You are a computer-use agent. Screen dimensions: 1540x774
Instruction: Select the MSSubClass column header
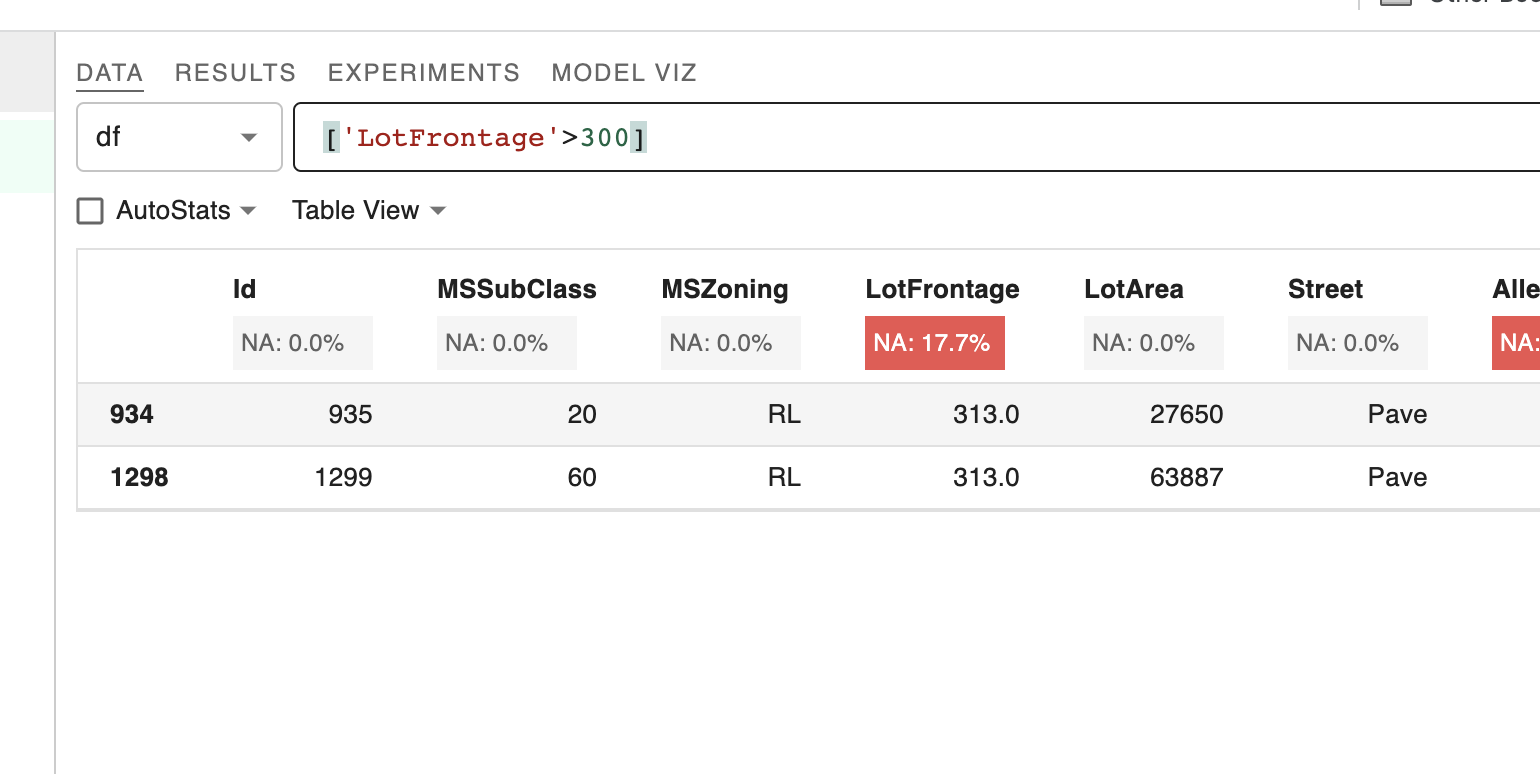click(x=517, y=290)
